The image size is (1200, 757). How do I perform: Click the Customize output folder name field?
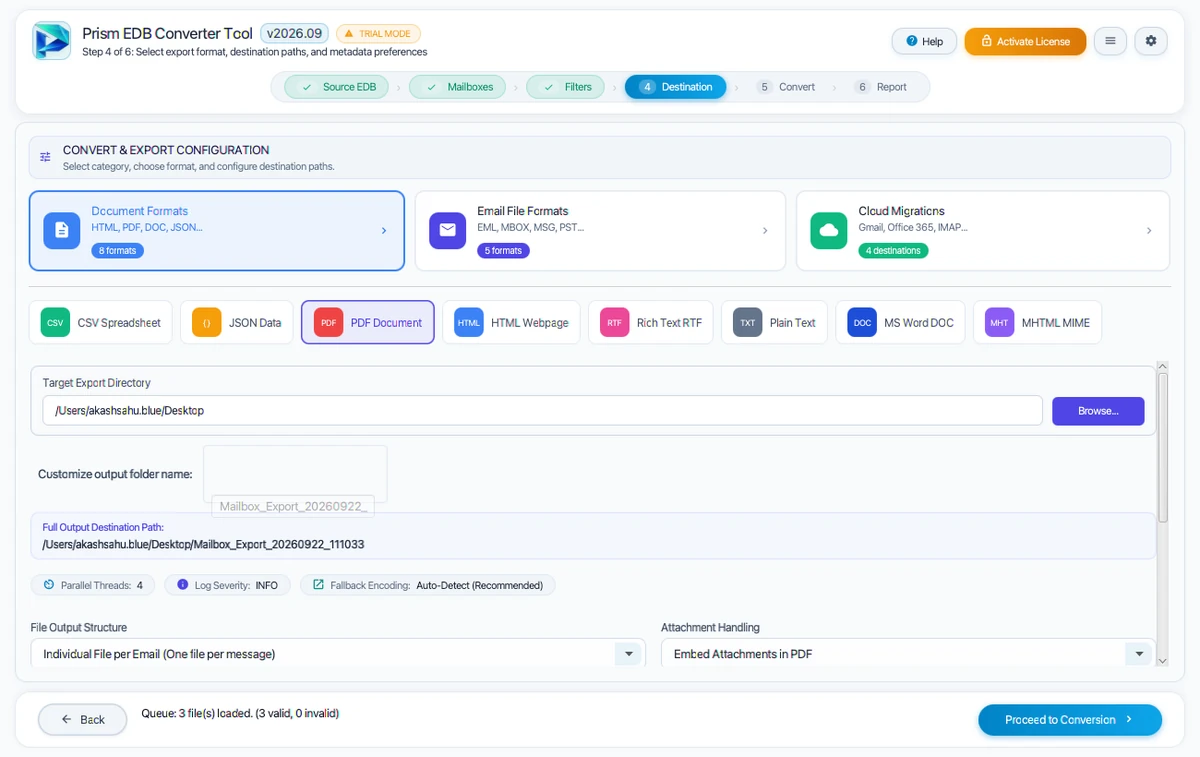coord(295,474)
